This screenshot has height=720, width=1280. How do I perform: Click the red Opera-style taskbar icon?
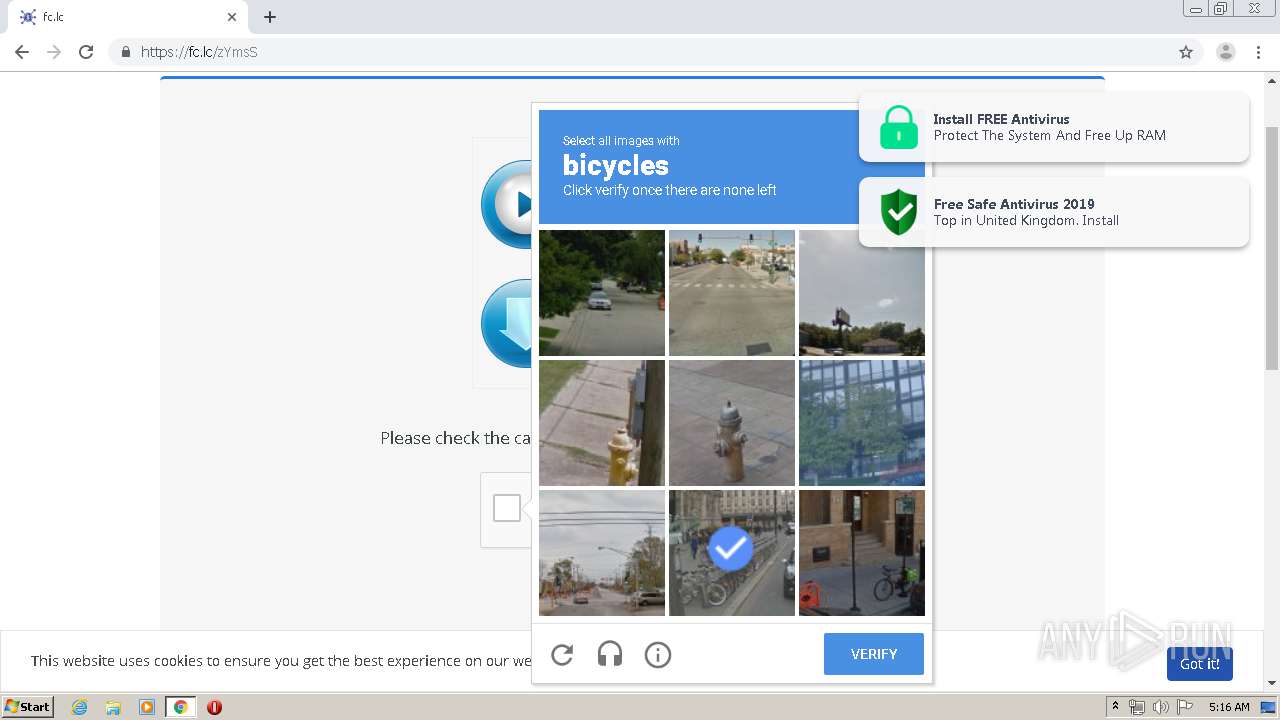[x=214, y=707]
